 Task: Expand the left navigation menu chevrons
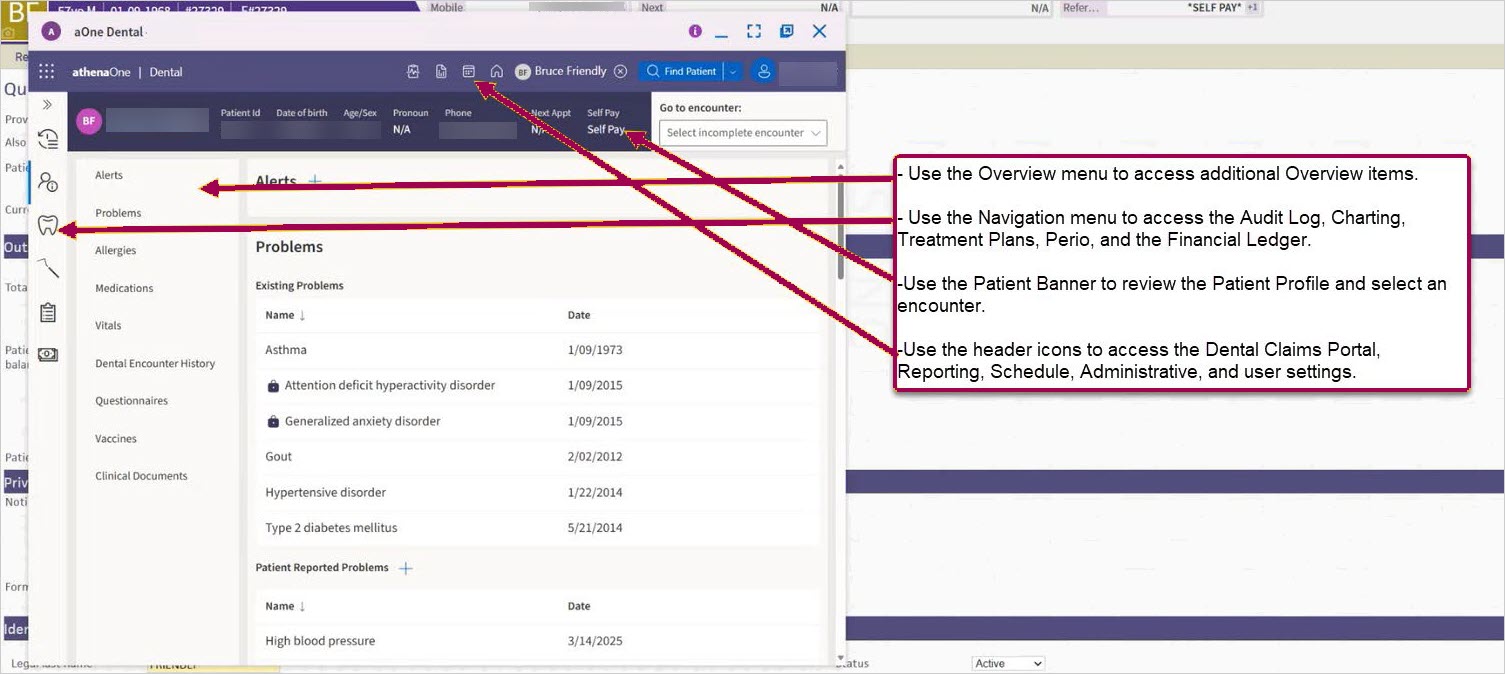[47, 104]
